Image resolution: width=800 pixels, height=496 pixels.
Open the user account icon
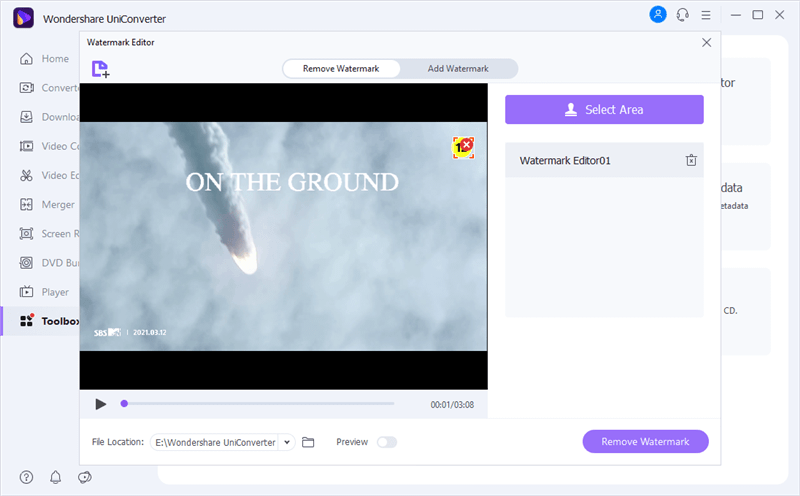(x=658, y=14)
